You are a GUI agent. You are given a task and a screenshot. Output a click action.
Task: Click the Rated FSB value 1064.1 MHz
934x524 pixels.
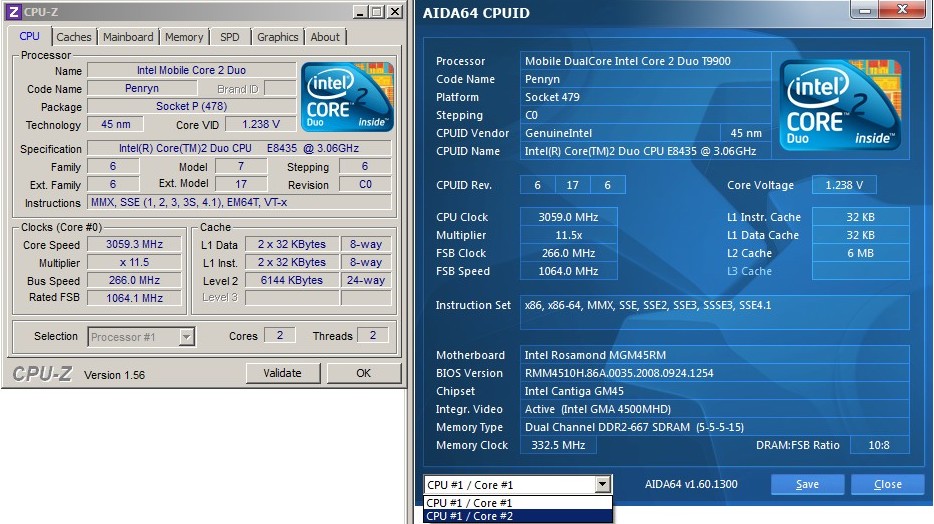coord(135,298)
